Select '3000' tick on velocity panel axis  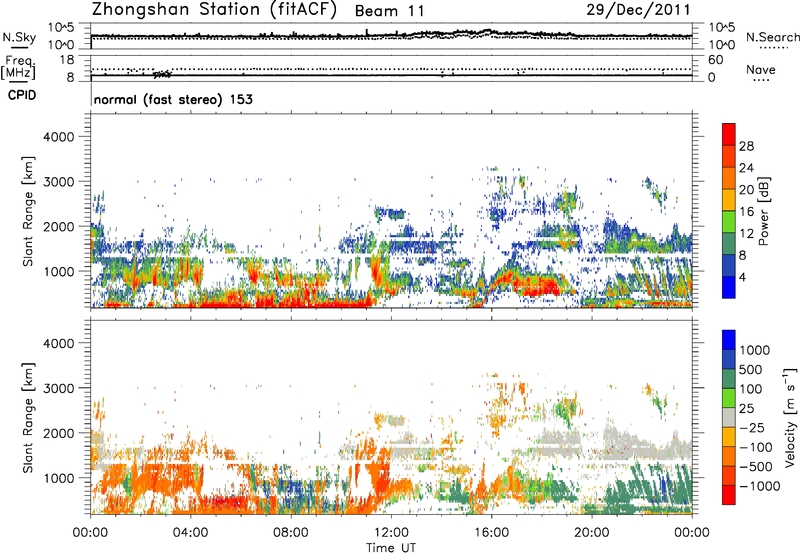(x=58, y=388)
